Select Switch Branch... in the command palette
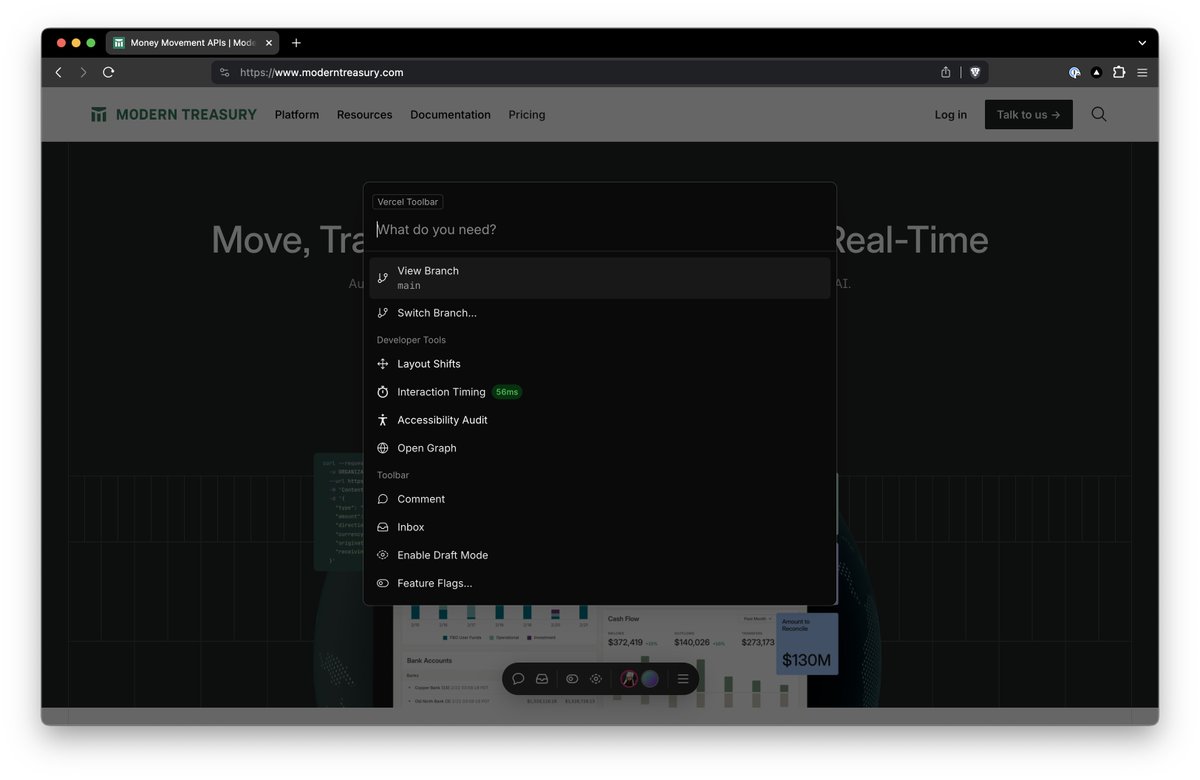This screenshot has height=780, width=1200. click(600, 313)
